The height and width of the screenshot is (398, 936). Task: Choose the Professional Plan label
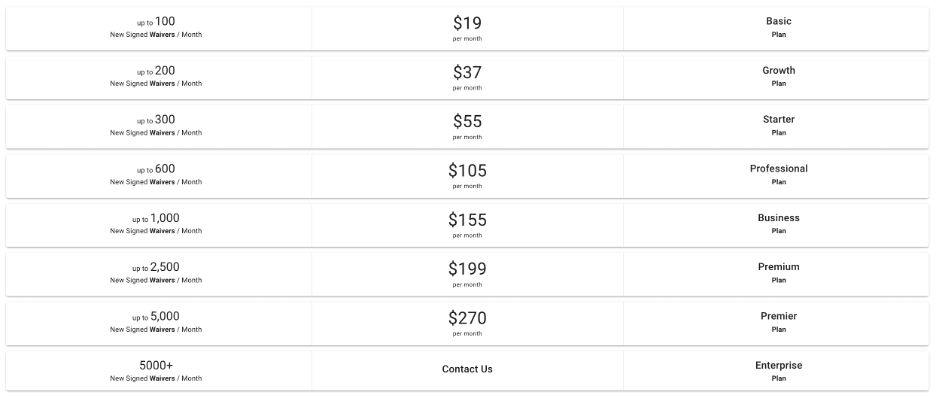778,175
